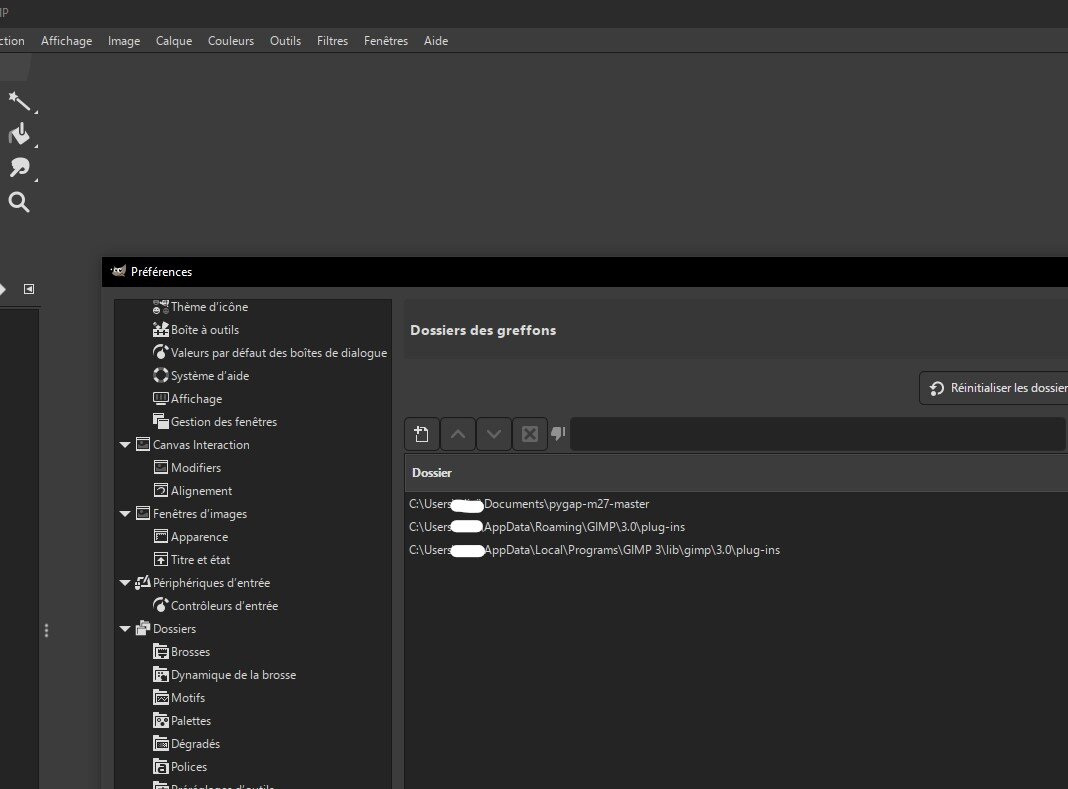
Task: Click the Motifs folder icon
Action: (161, 698)
